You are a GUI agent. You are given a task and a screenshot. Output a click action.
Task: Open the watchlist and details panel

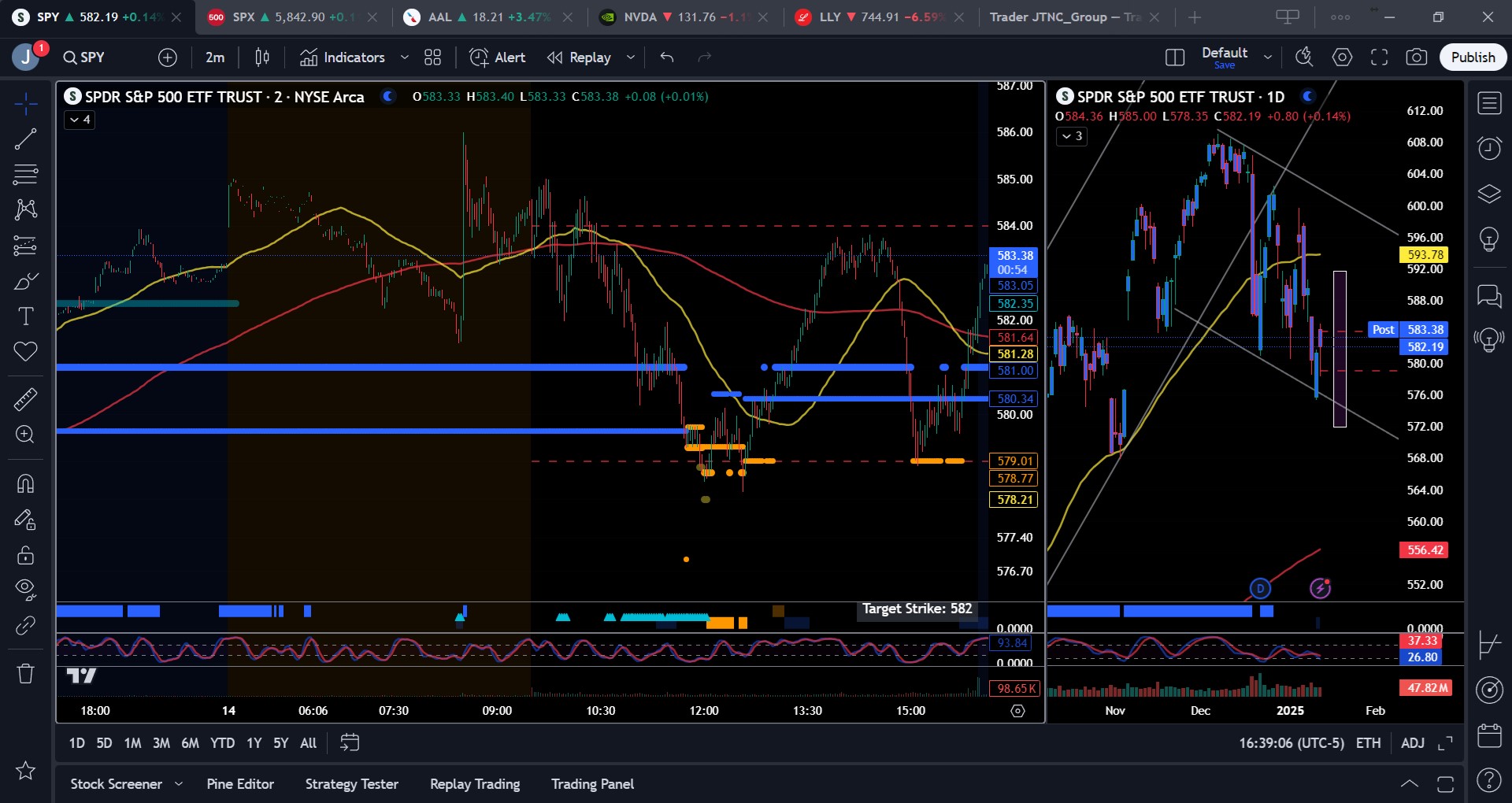[x=1489, y=103]
